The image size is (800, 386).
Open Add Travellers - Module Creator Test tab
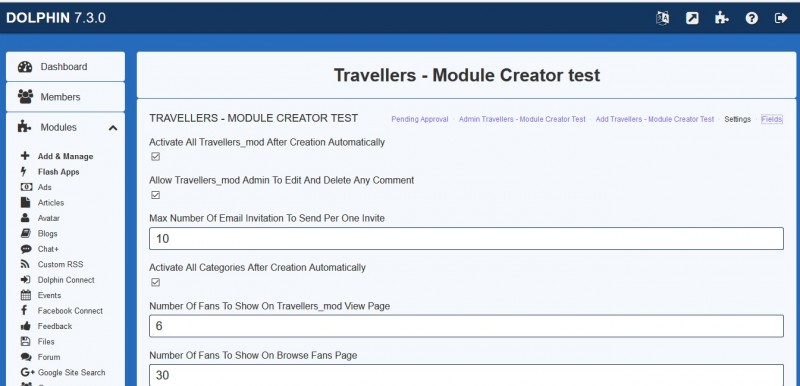point(655,119)
